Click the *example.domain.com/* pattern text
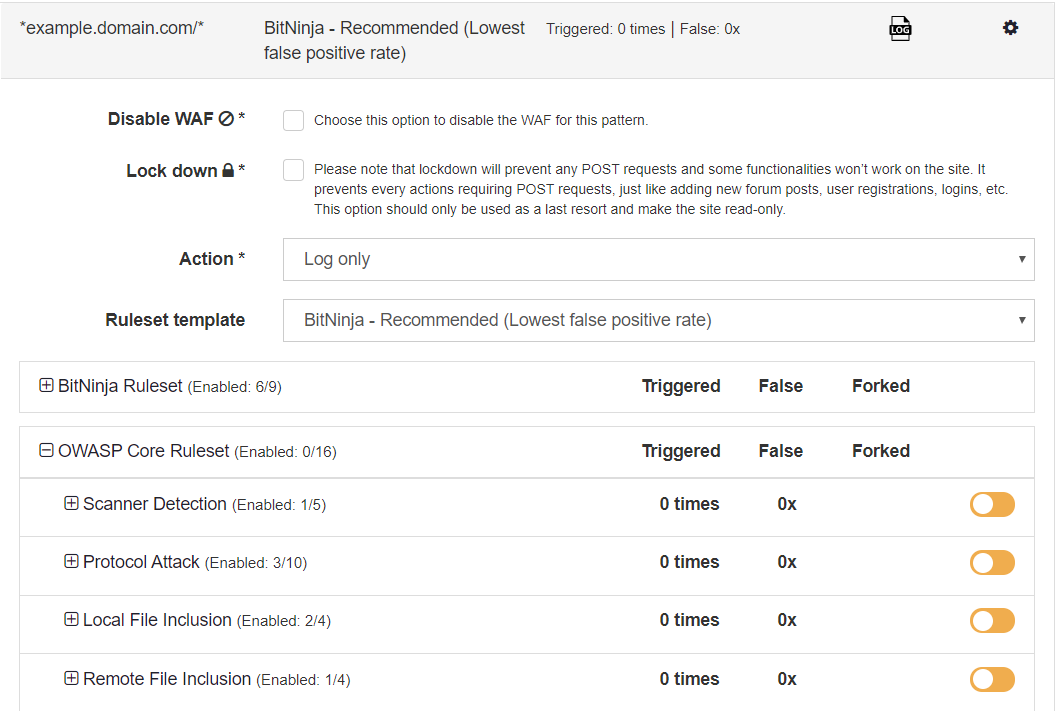 point(112,28)
